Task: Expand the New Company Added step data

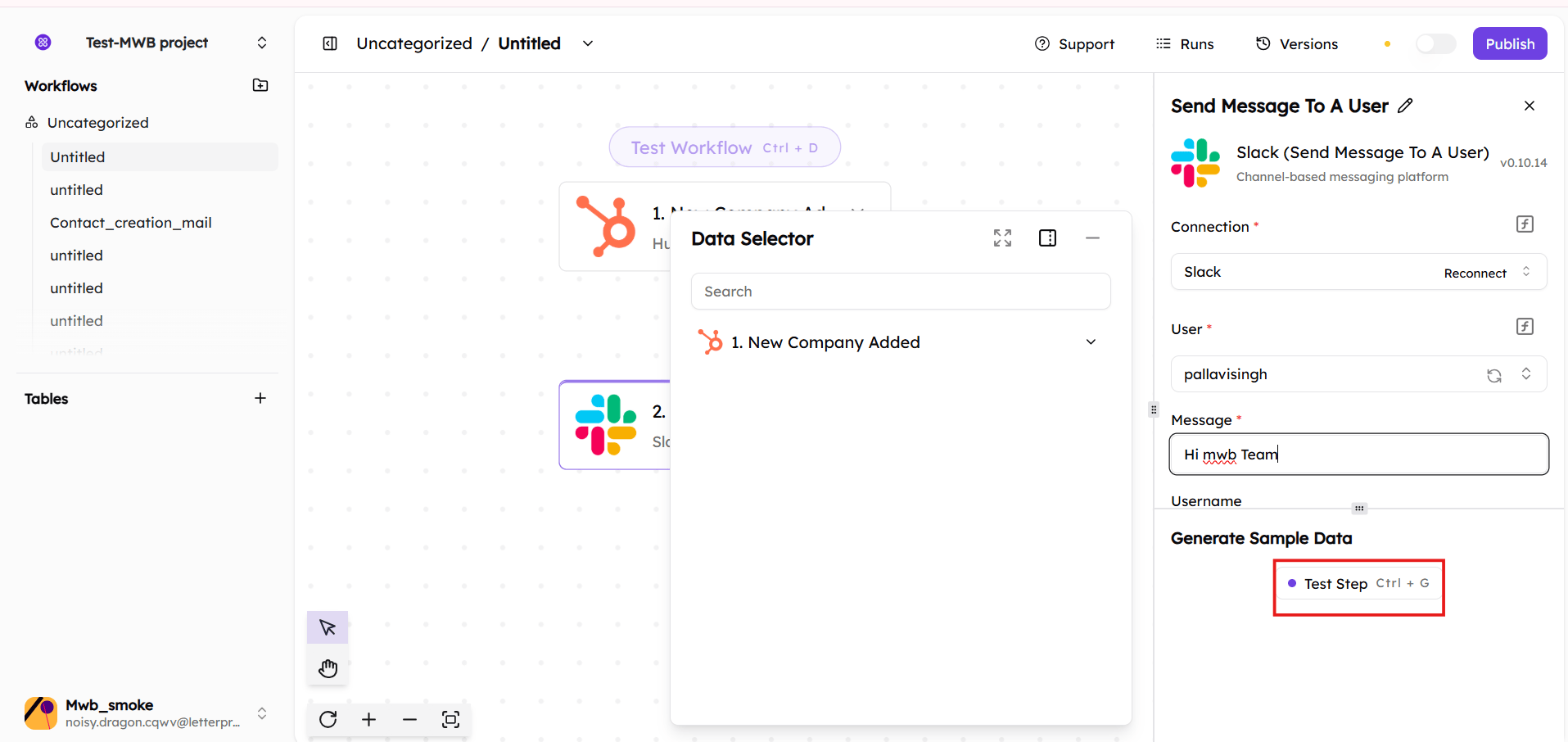Action: [x=1091, y=342]
